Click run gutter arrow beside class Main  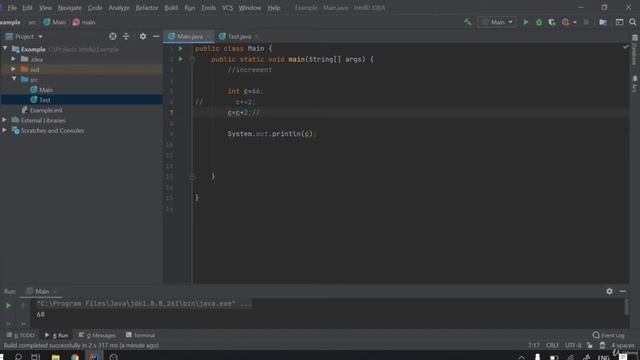click(180, 49)
